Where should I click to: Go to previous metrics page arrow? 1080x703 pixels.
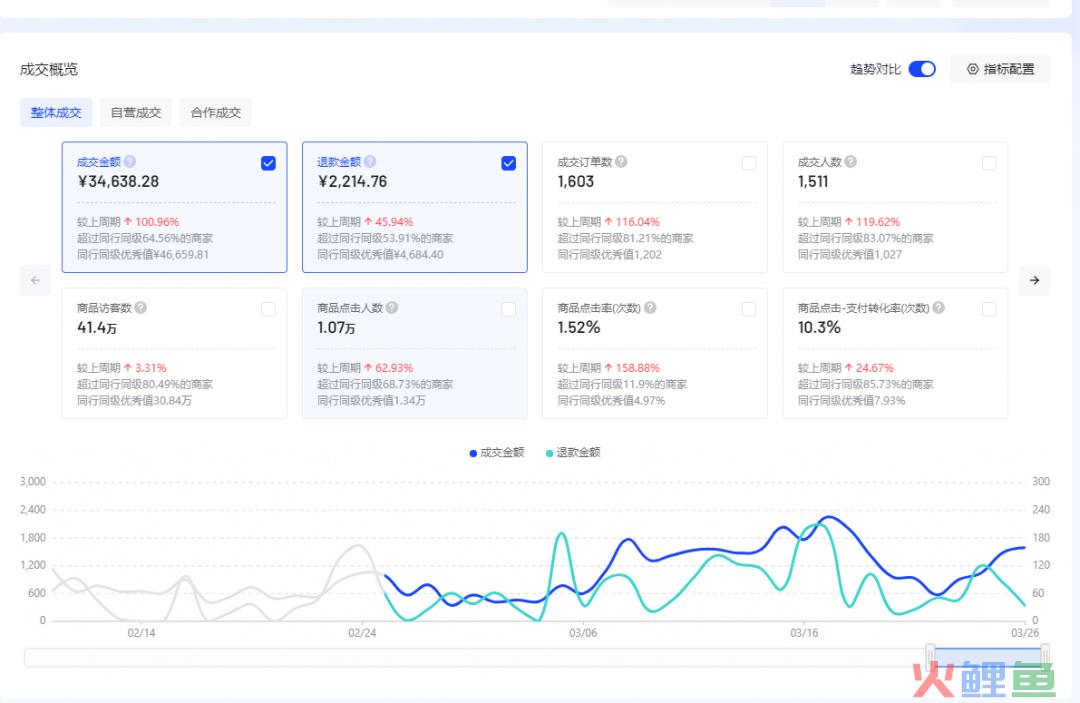[35, 280]
